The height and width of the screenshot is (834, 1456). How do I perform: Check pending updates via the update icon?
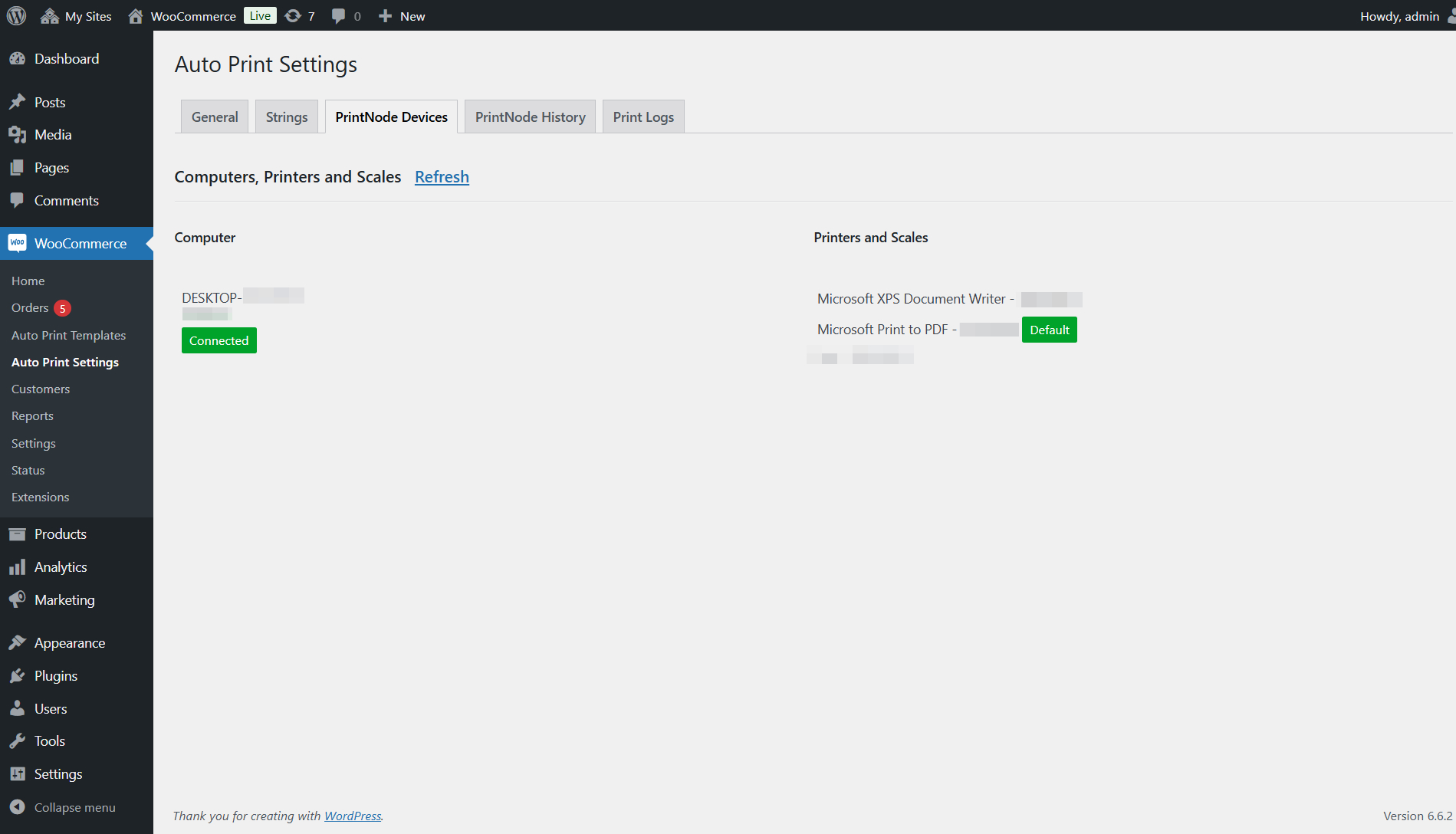coord(299,15)
